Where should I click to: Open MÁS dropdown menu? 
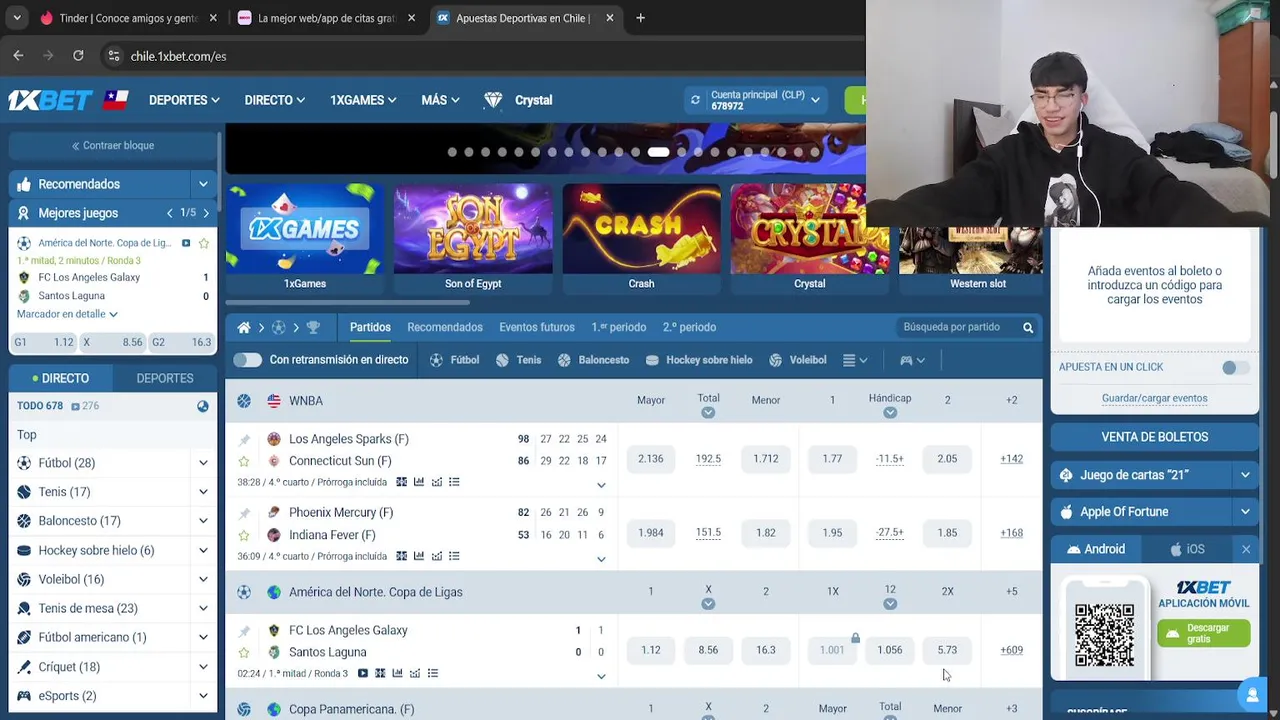(x=440, y=100)
